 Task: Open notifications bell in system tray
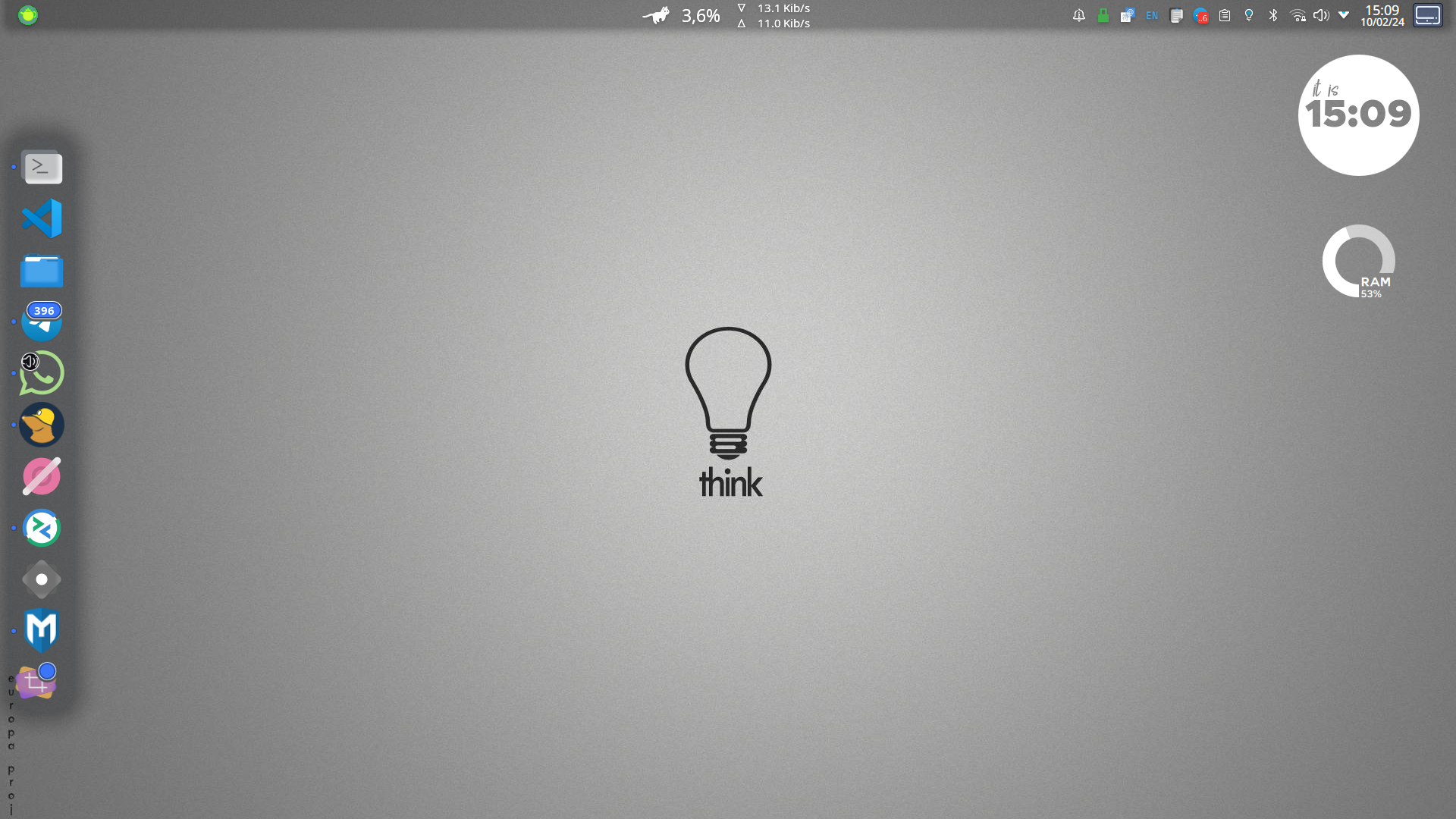click(1078, 15)
